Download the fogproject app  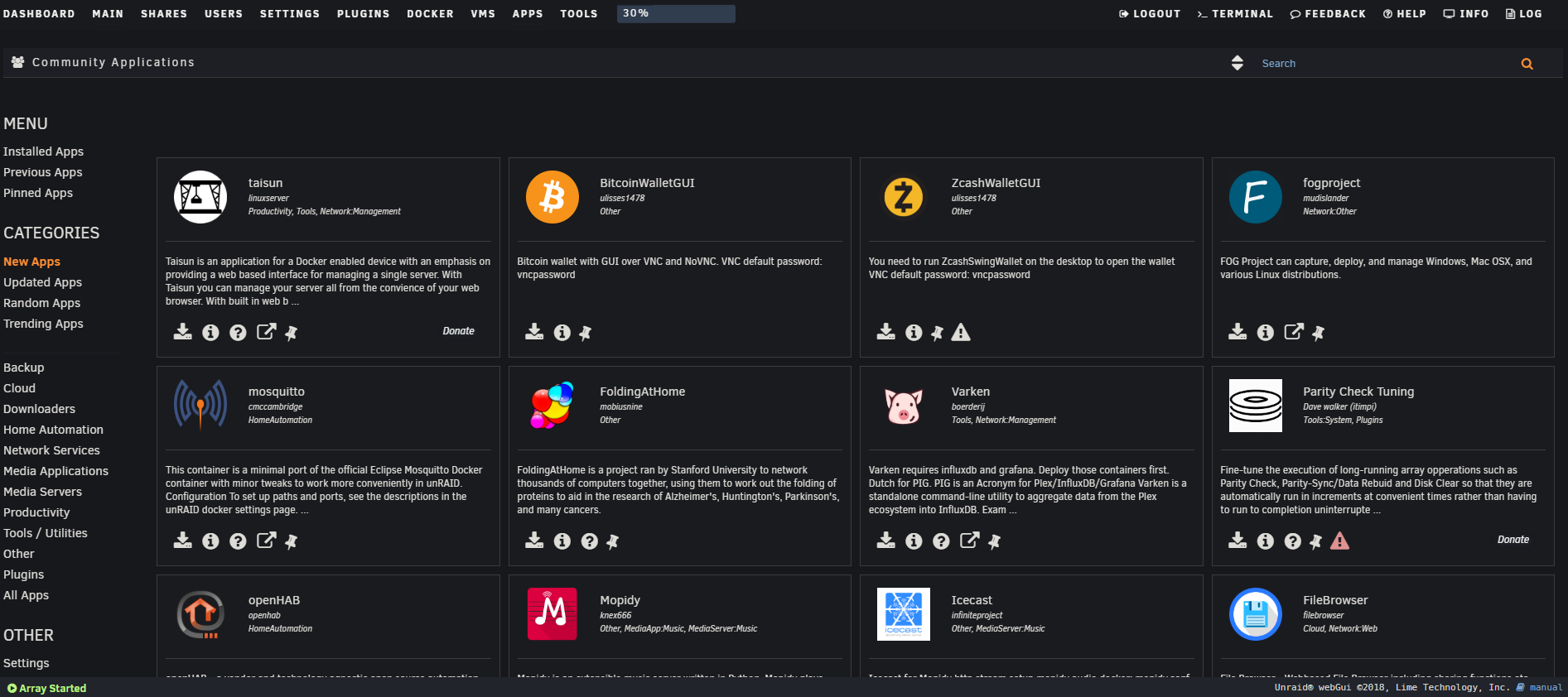1238,332
